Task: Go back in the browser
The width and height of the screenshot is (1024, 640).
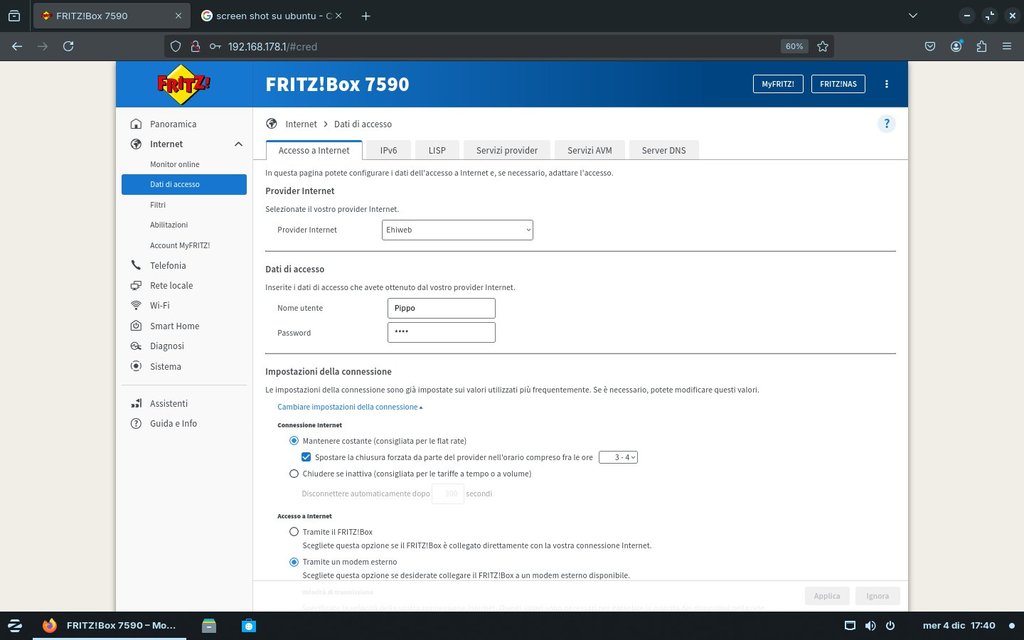Action: coord(17,46)
